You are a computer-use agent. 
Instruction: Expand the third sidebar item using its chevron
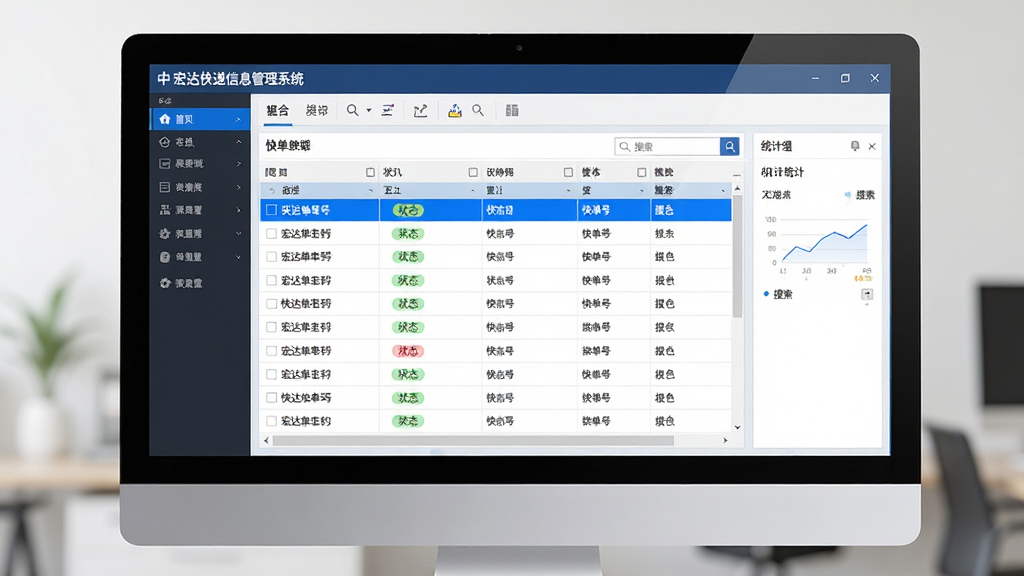click(239, 164)
